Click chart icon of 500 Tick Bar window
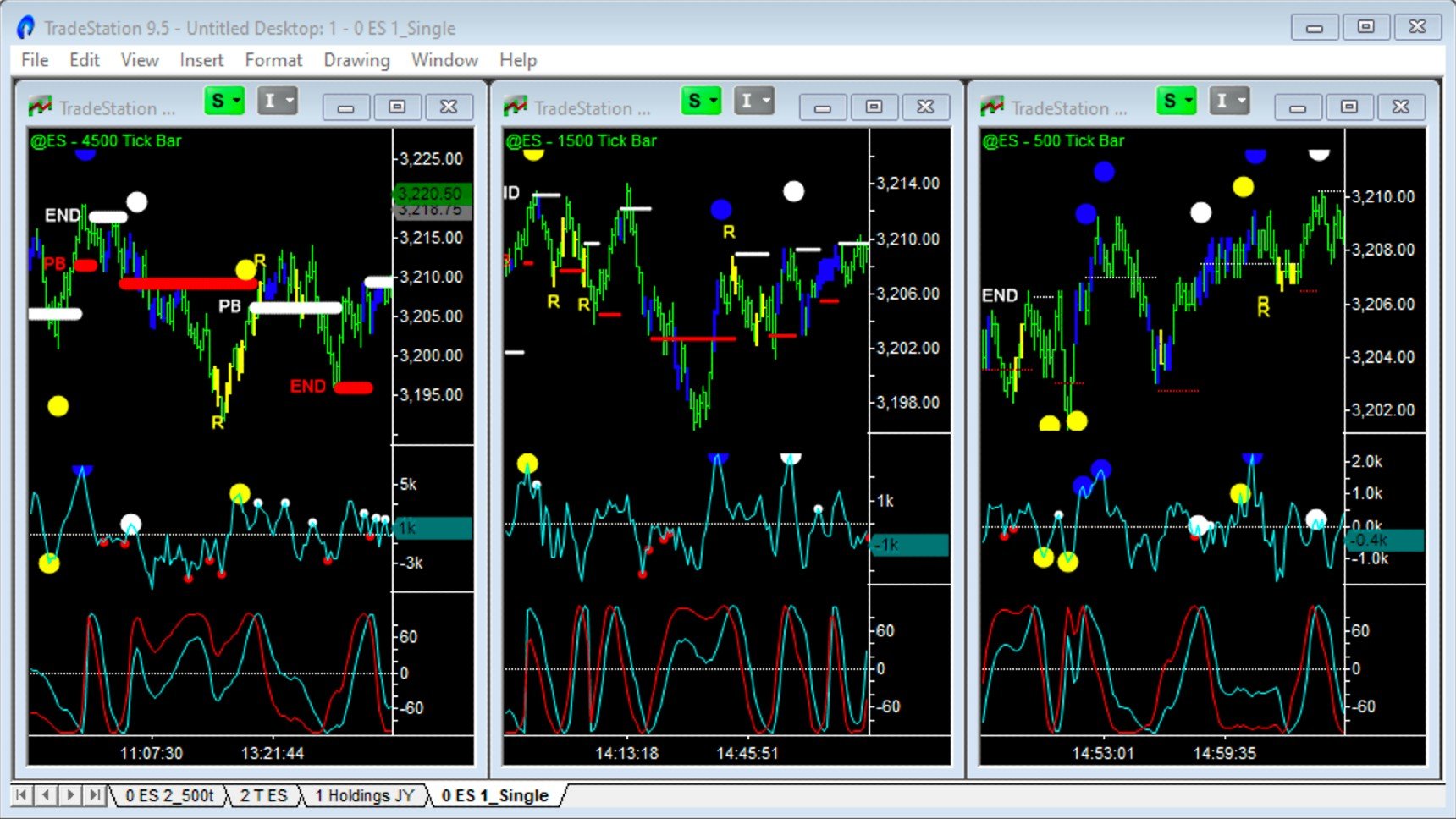The width and height of the screenshot is (1456, 819). 991,107
